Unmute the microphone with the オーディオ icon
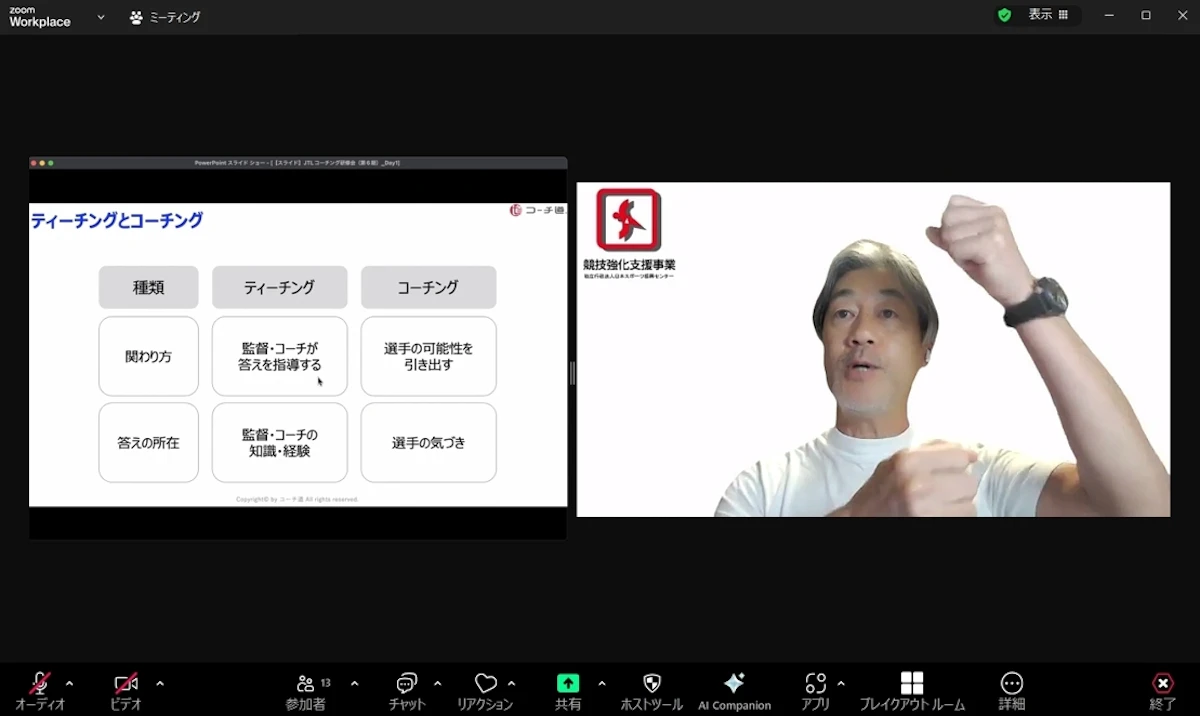1200x716 pixels. coord(40,684)
